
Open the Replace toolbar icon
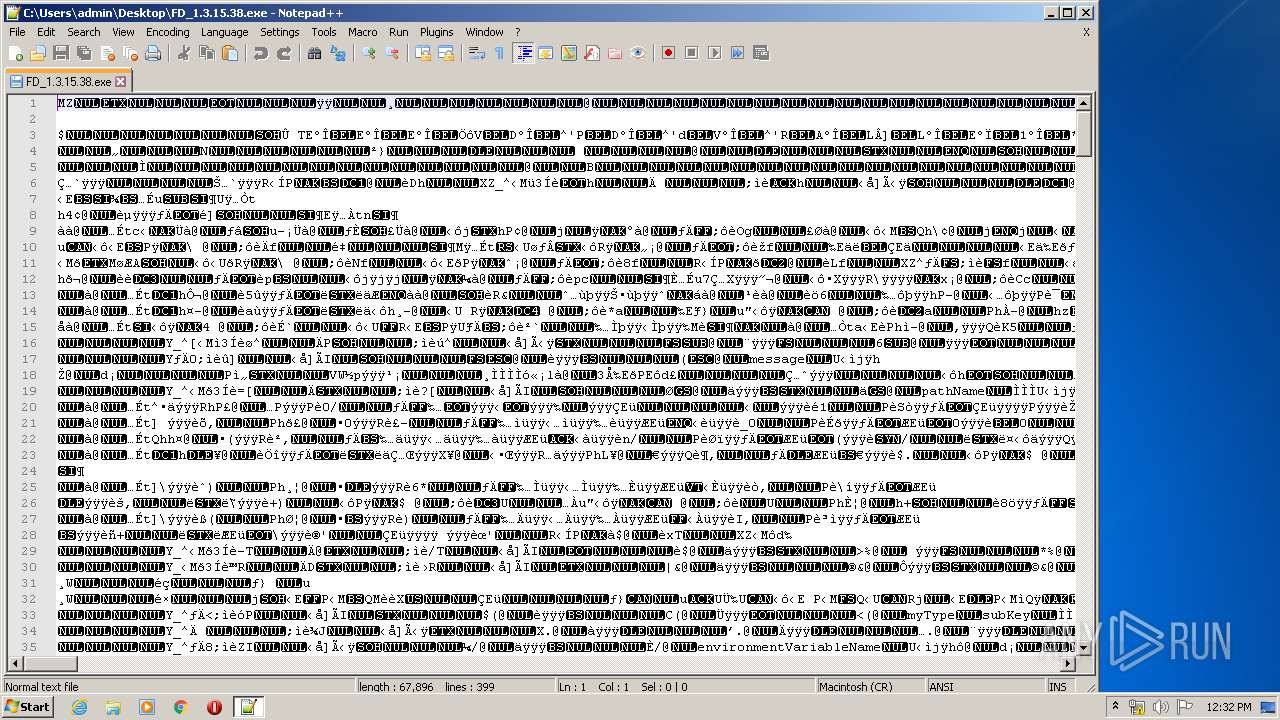[x=338, y=53]
